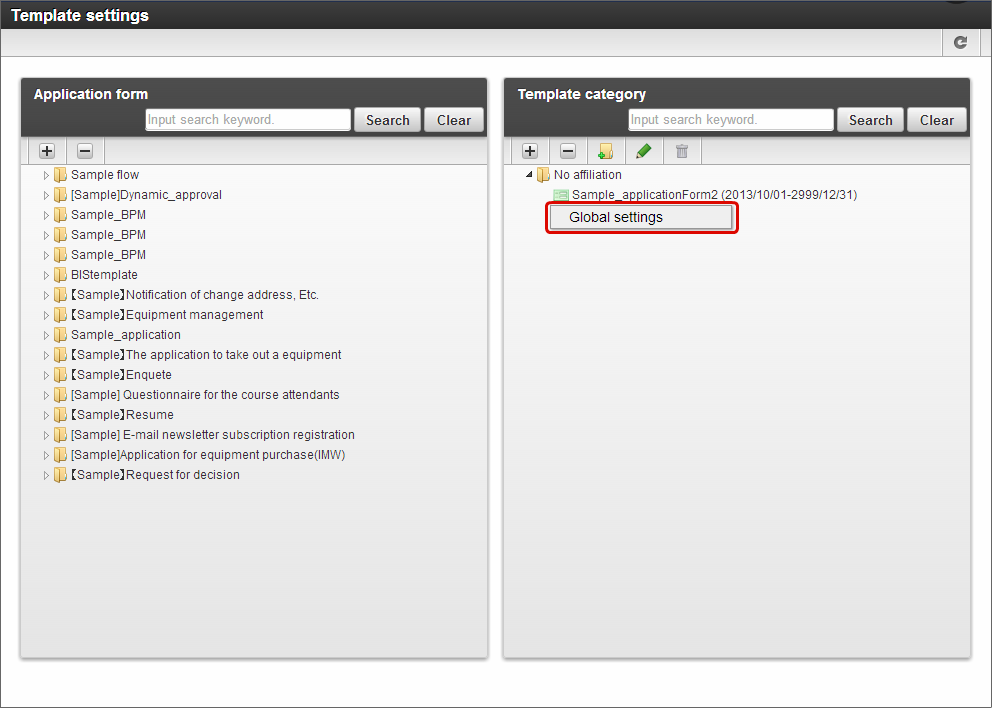Select the 【Sample】Resume item

(x=122, y=415)
